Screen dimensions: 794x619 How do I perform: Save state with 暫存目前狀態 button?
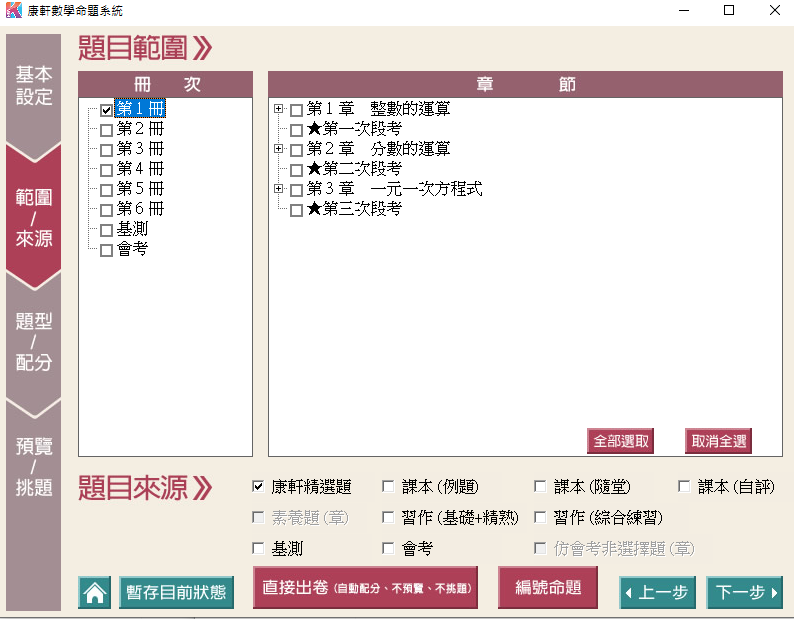pos(176,592)
